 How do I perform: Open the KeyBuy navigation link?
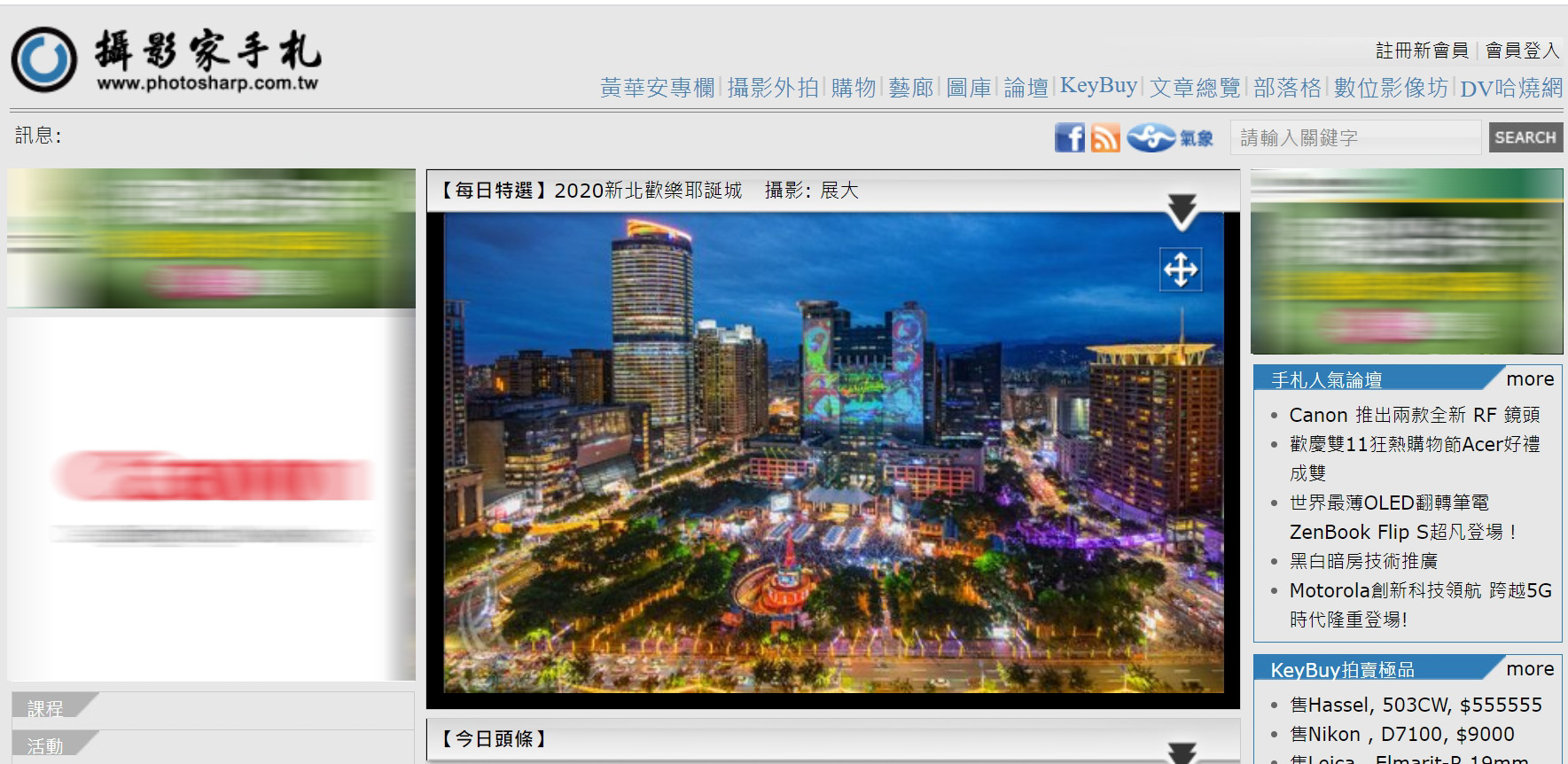[1098, 86]
